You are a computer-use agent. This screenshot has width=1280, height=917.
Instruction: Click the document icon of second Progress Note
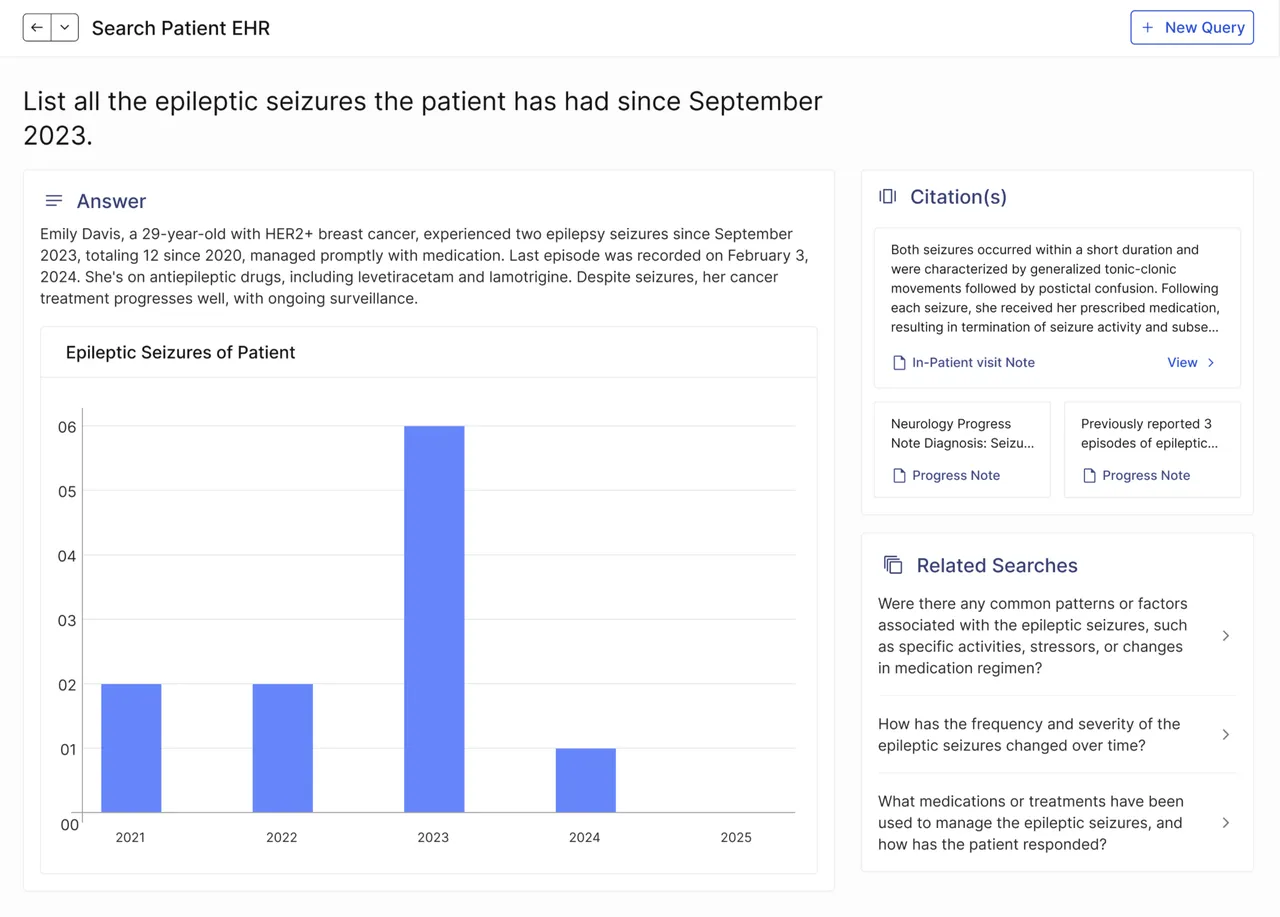coord(1089,476)
